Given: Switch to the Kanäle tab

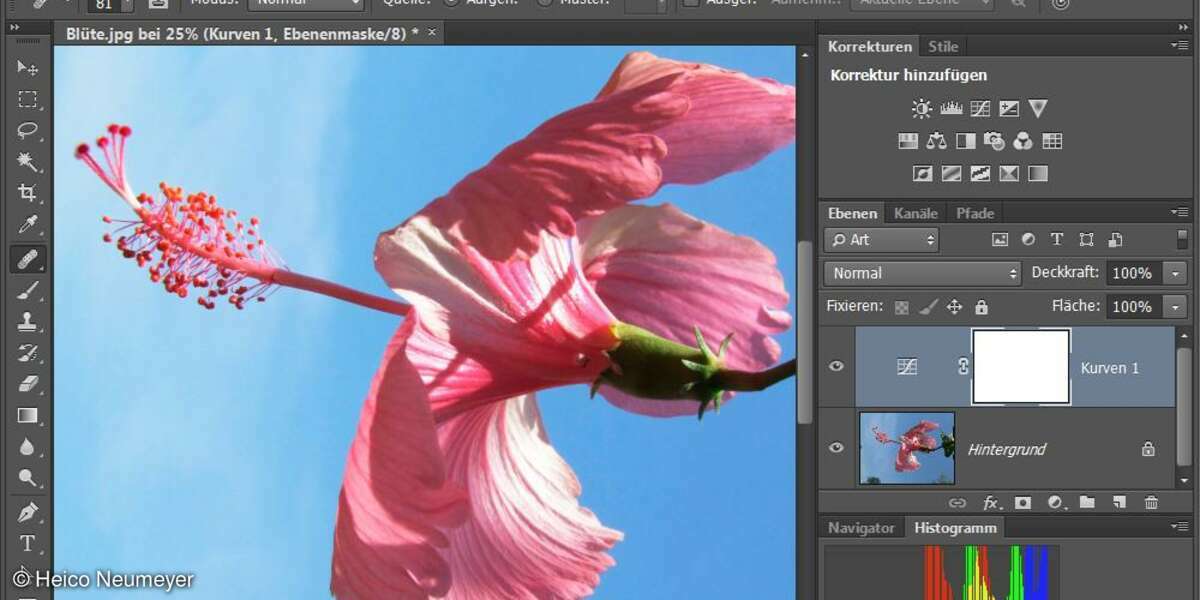Looking at the screenshot, I should coord(915,213).
